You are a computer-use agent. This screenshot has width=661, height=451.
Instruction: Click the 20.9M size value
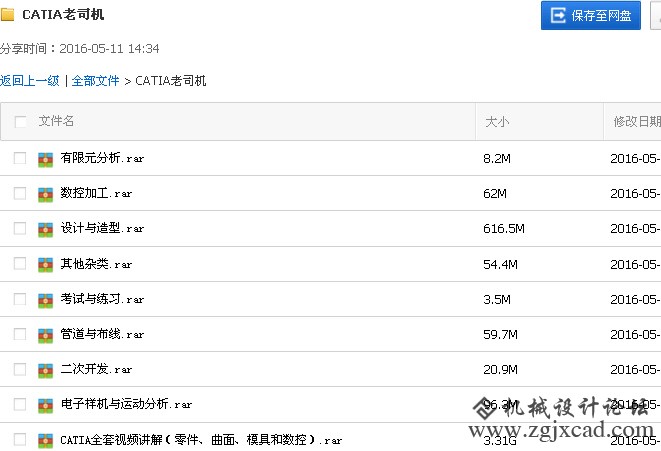[500, 370]
